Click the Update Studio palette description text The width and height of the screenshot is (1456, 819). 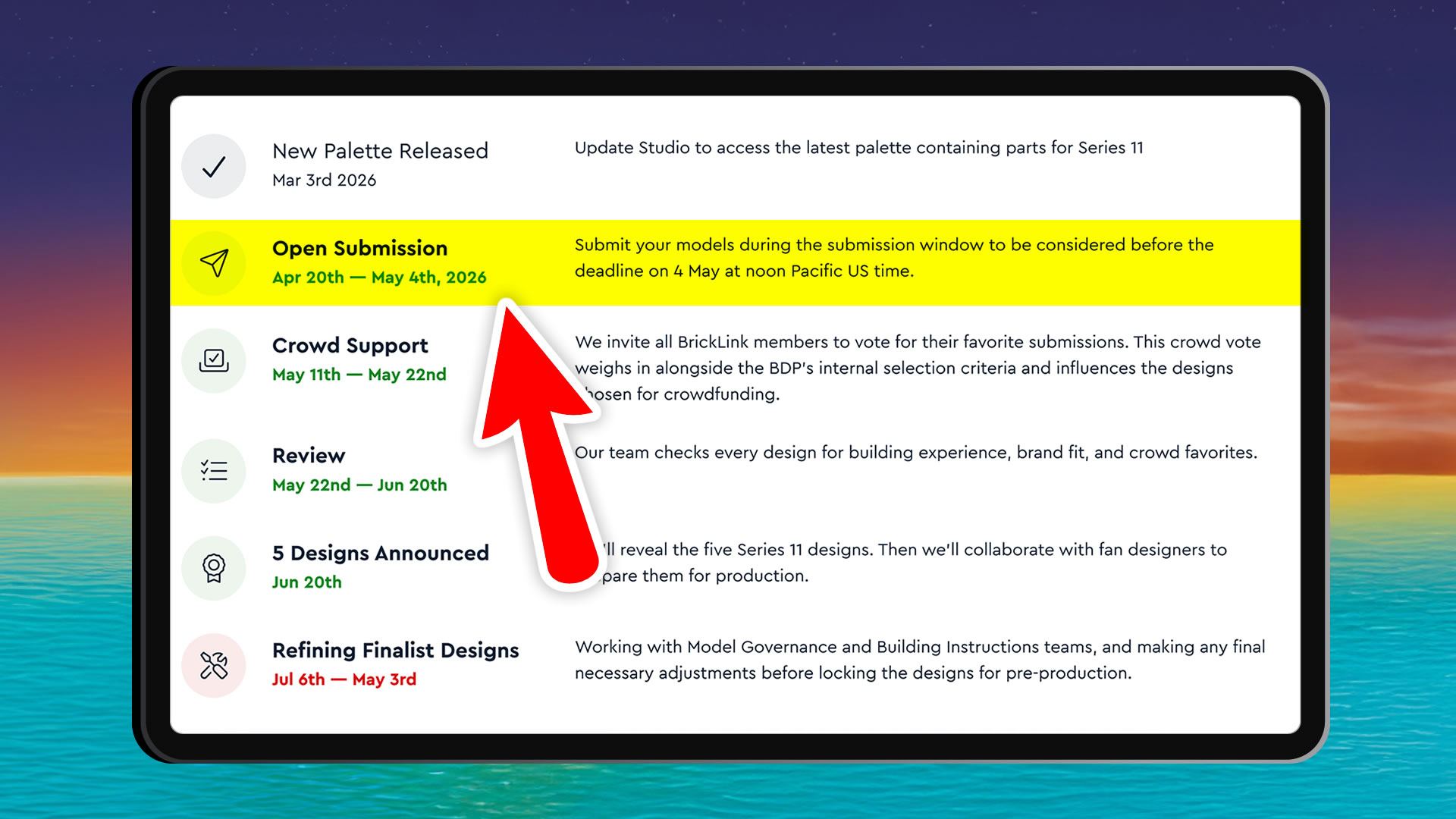click(x=858, y=148)
